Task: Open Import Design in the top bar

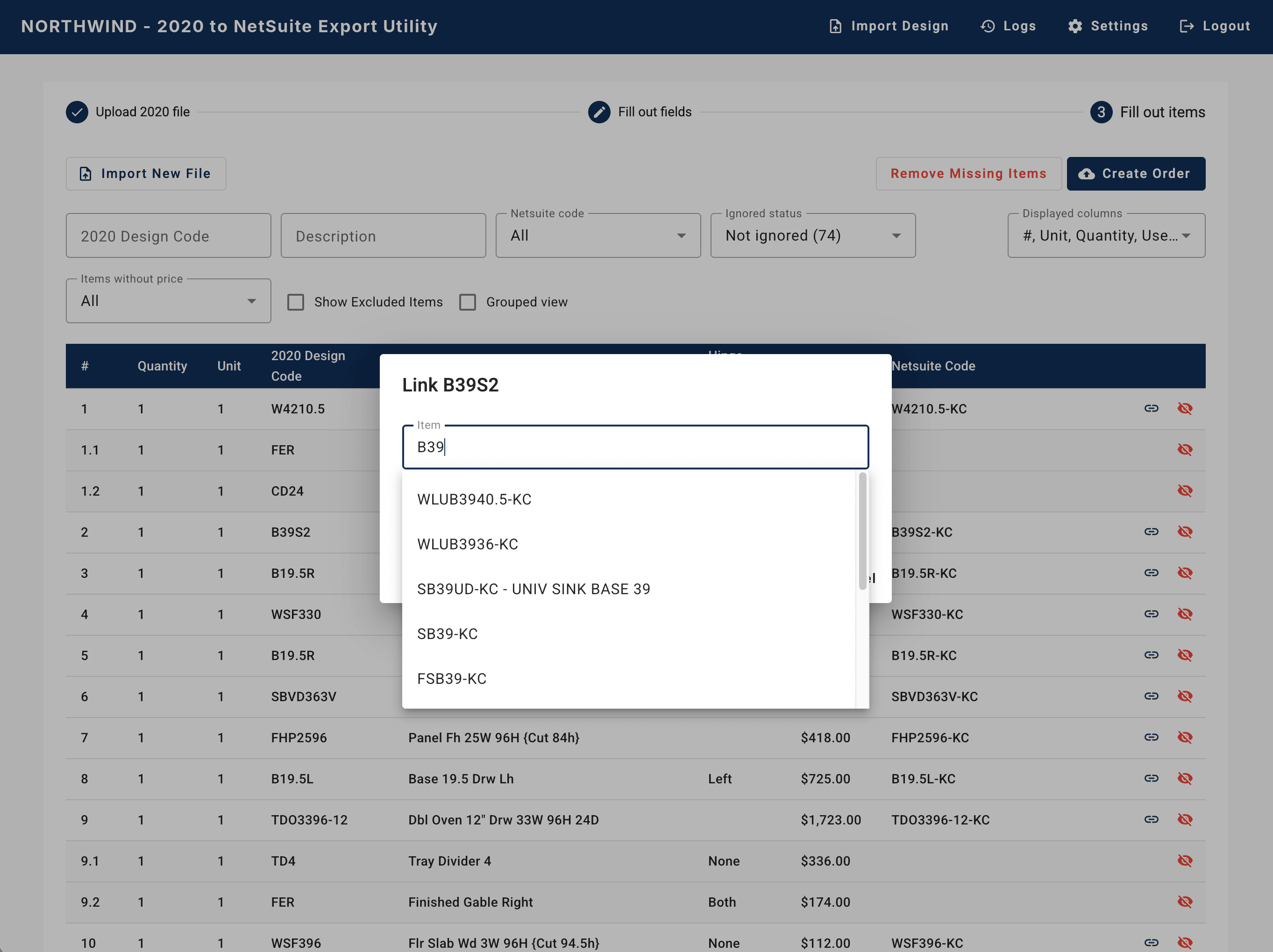Action: (x=888, y=26)
